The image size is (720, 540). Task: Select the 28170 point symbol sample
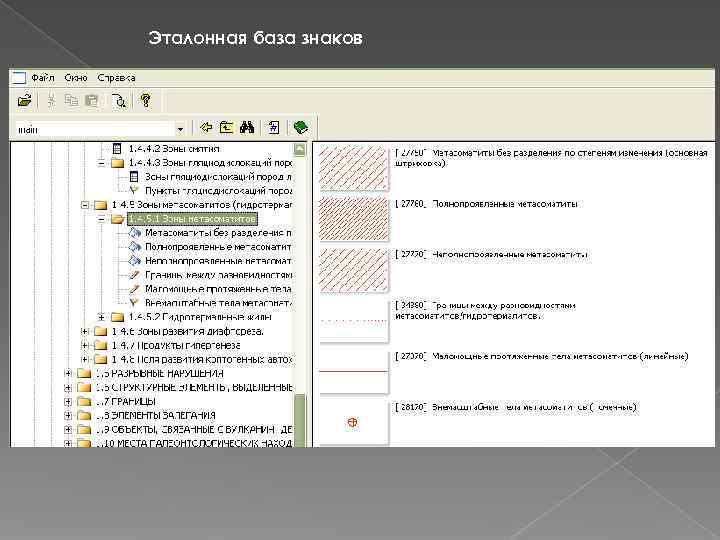tap(352, 422)
